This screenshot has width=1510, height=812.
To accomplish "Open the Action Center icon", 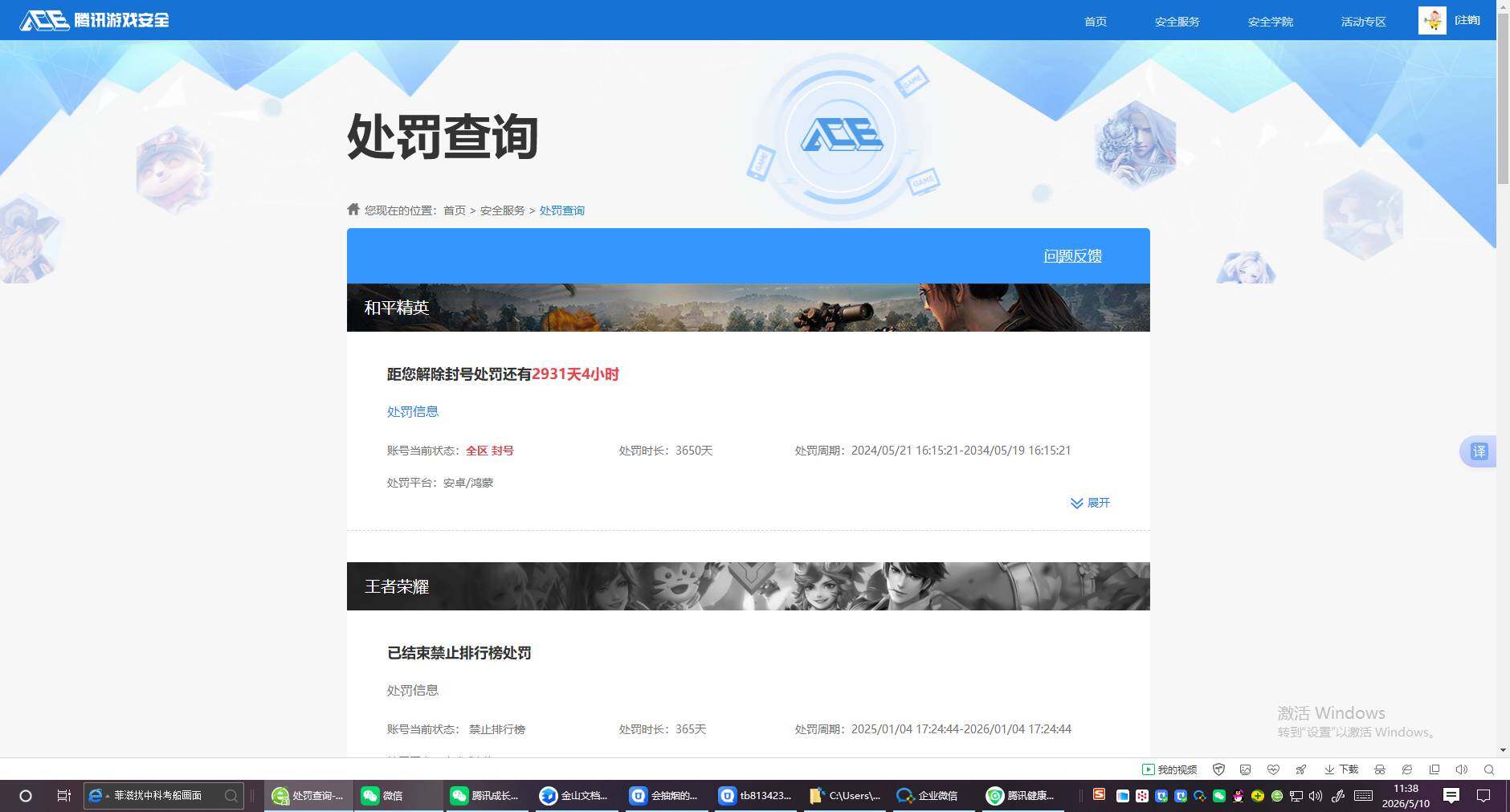I will click(x=1483, y=796).
